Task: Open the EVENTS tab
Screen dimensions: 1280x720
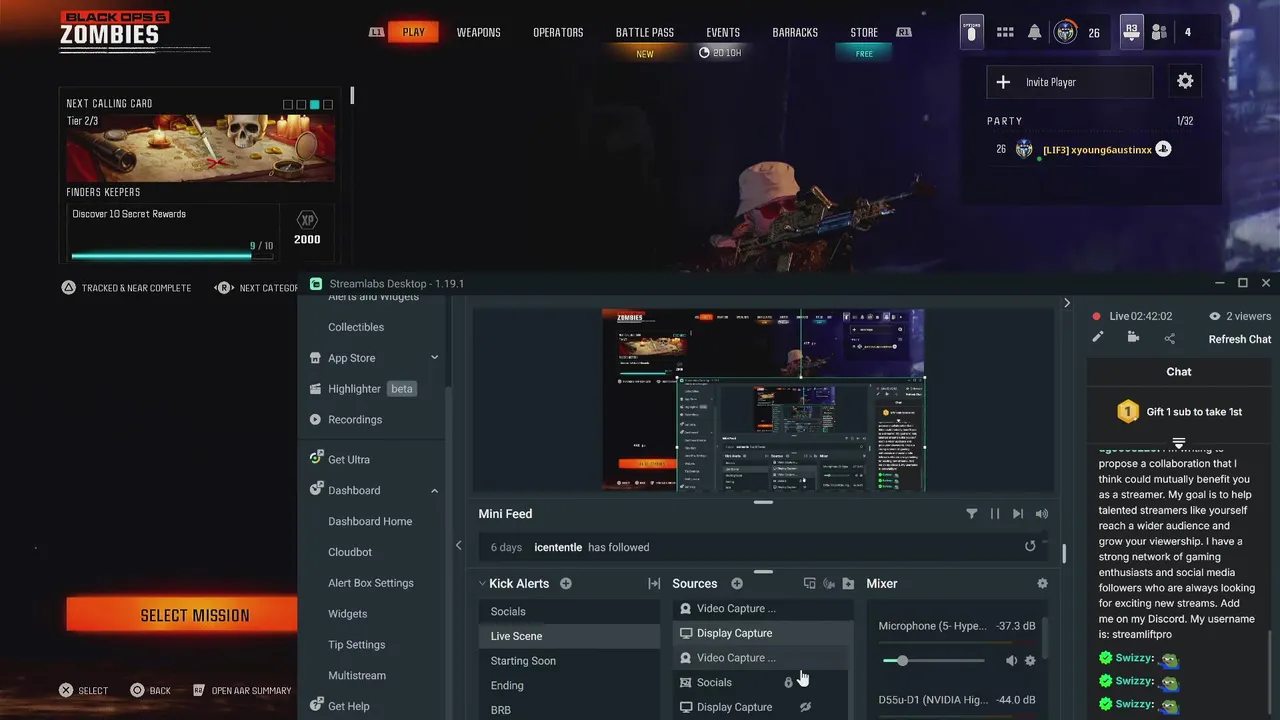Action: click(723, 32)
